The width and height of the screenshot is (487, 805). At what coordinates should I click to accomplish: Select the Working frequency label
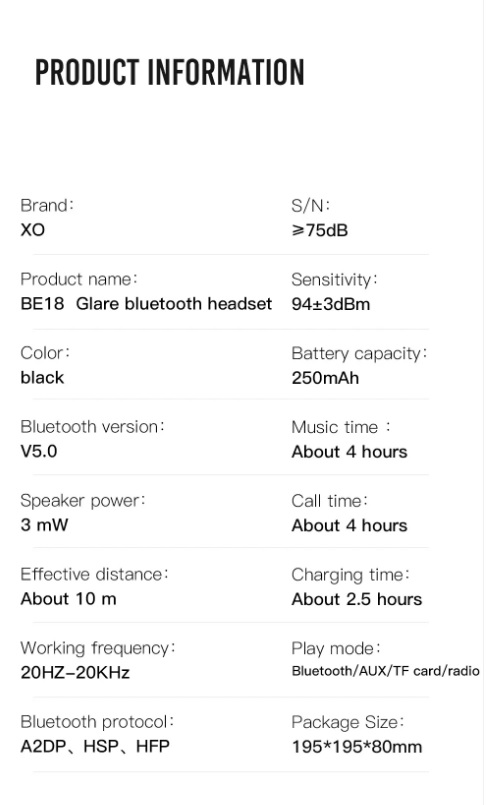[98, 648]
